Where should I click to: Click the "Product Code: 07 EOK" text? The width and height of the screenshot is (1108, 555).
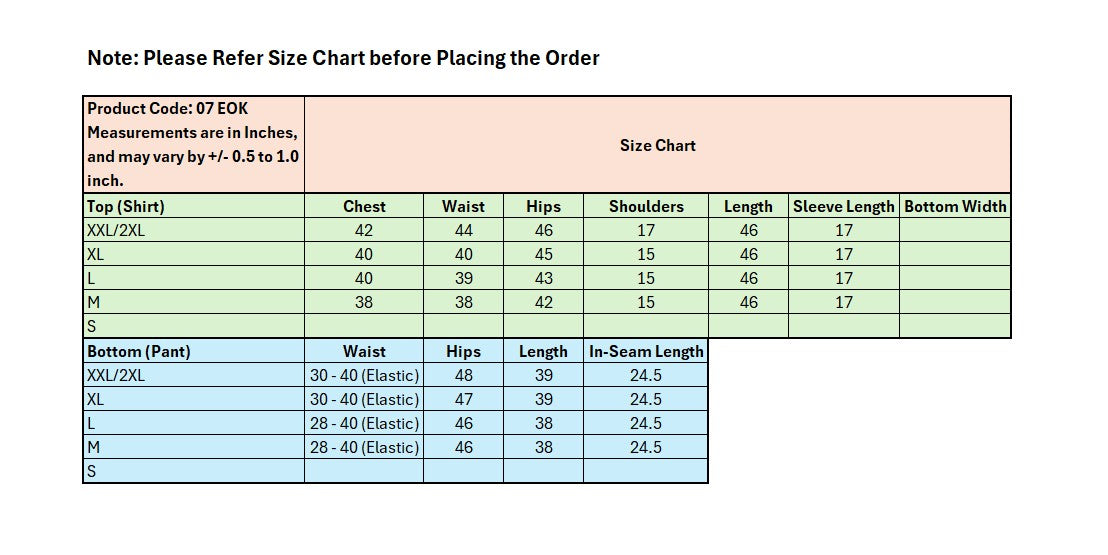(x=167, y=108)
